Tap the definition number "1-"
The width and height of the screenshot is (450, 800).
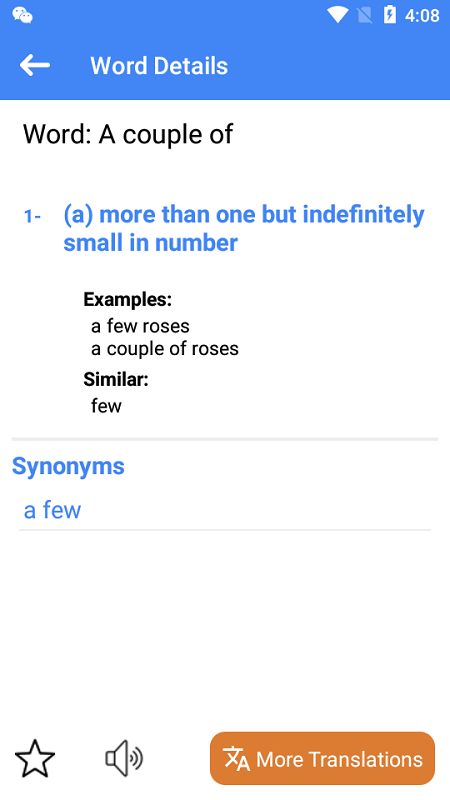click(x=33, y=217)
